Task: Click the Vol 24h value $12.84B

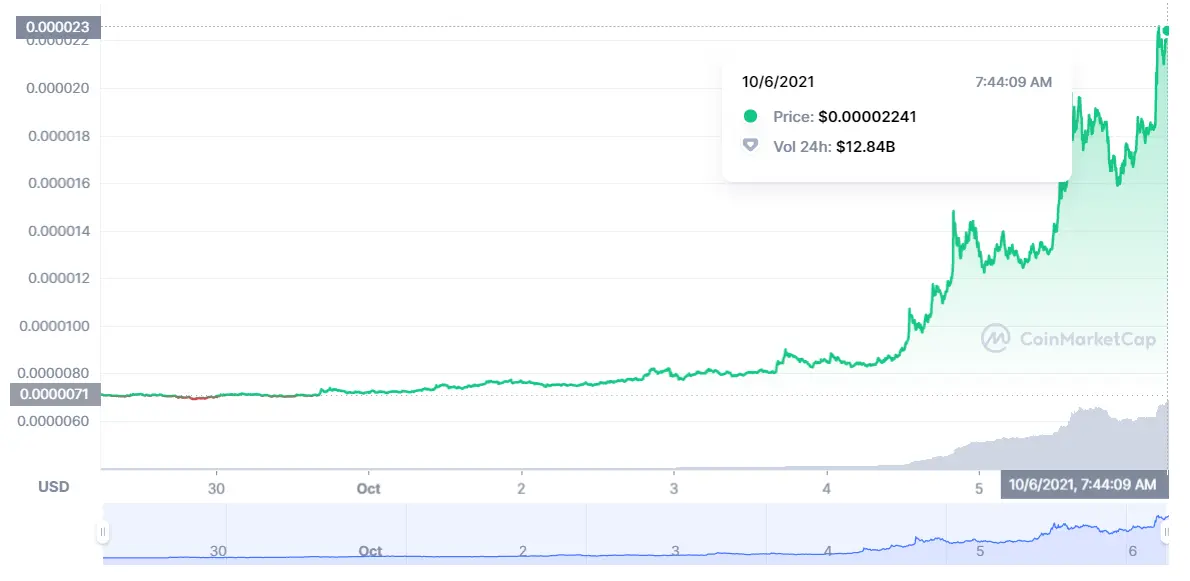Action: (867, 146)
